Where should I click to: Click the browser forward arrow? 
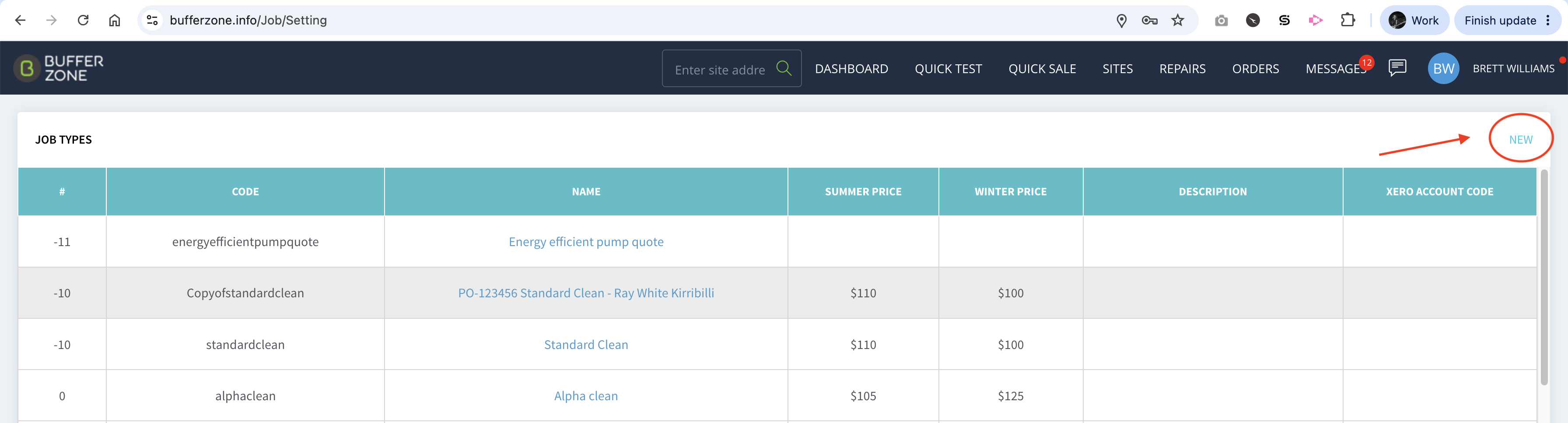pos(52,20)
